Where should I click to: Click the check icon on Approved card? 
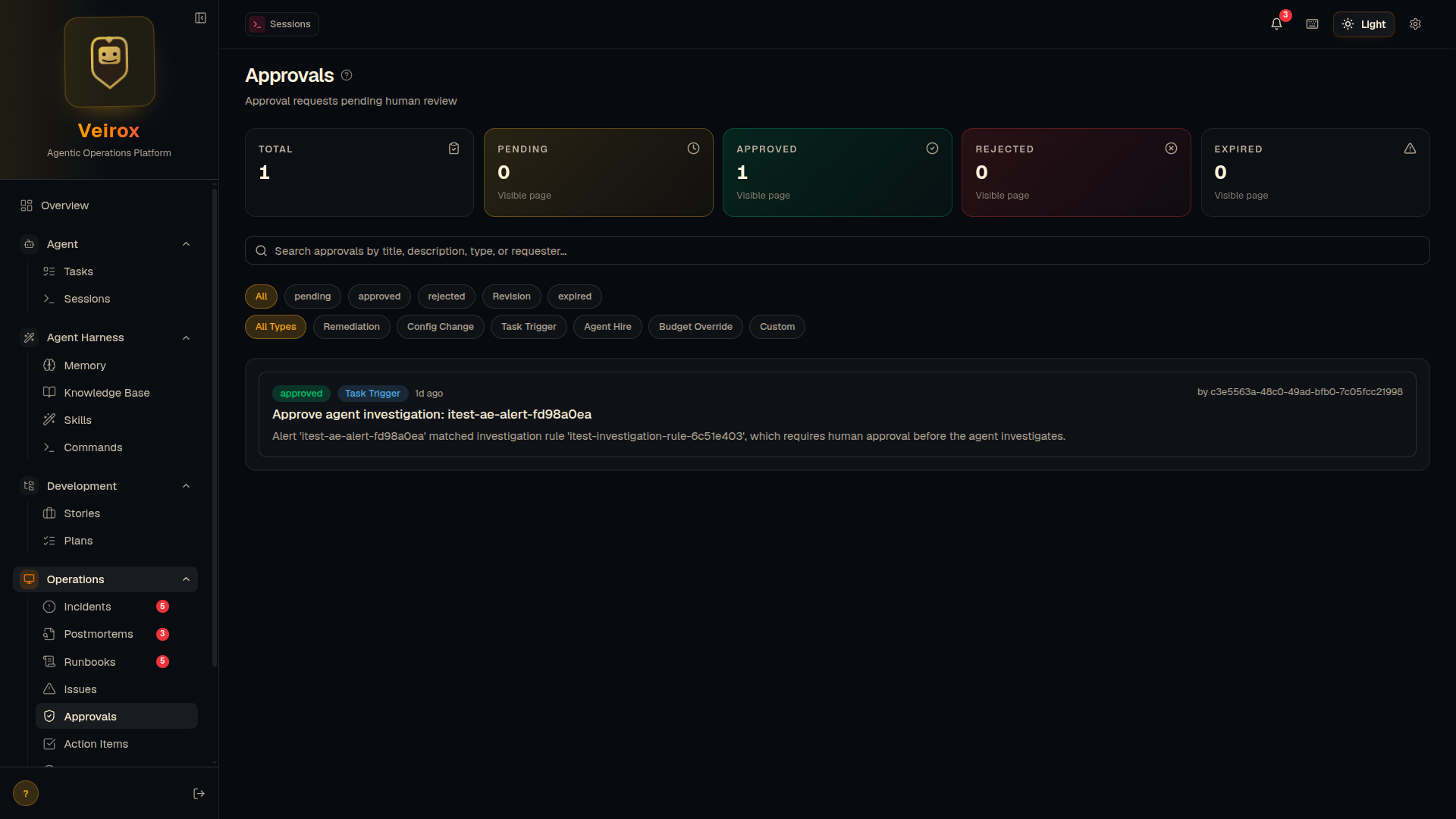tap(932, 149)
